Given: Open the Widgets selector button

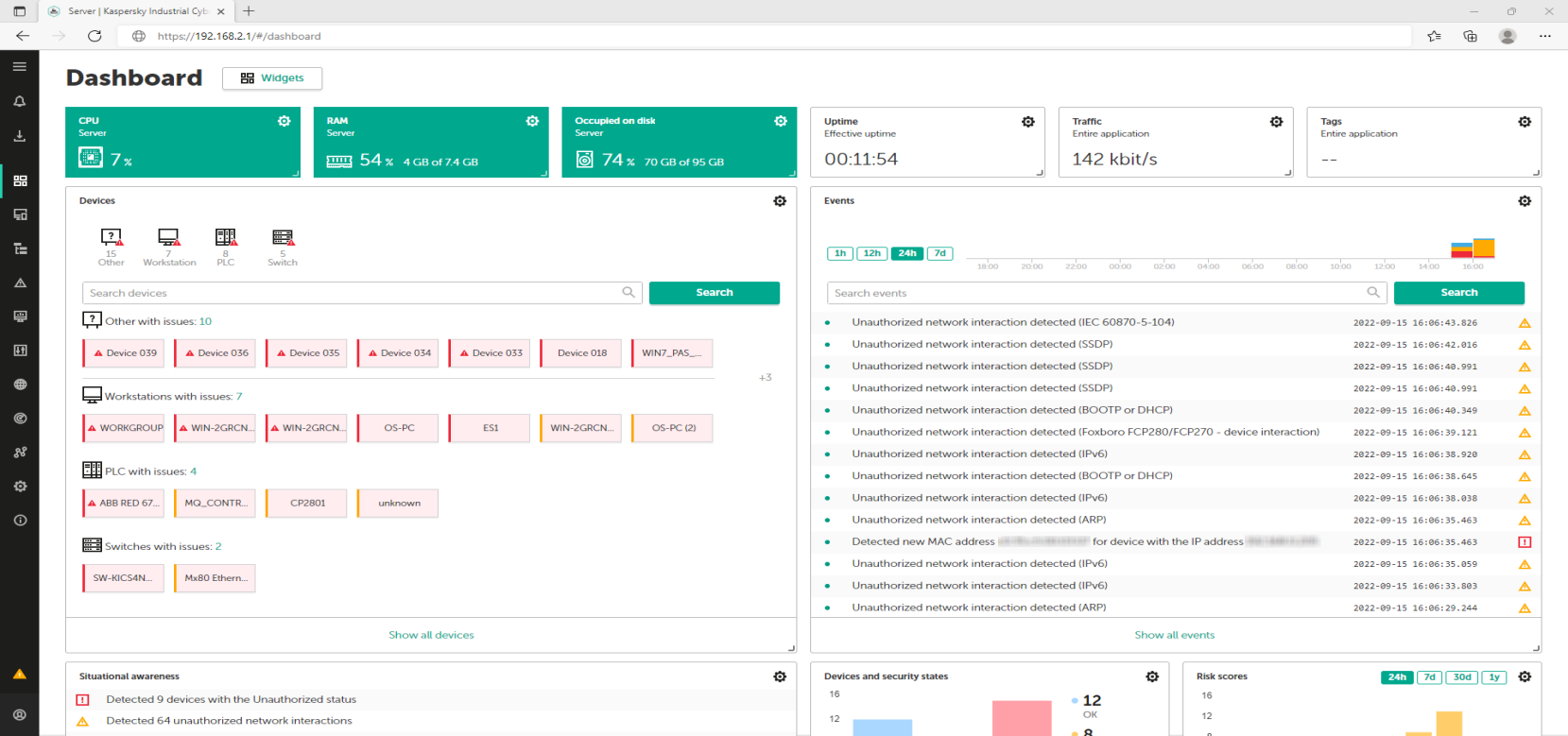Looking at the screenshot, I should coord(272,78).
